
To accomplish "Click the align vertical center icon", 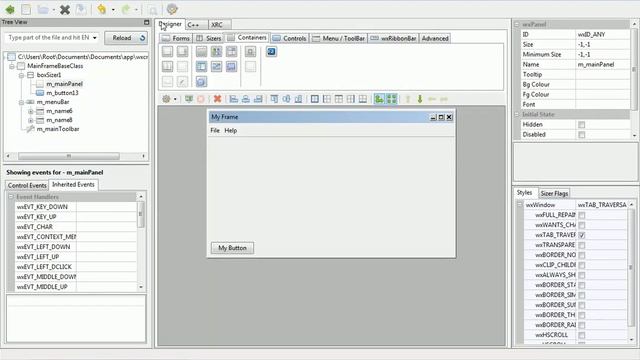I will tap(286, 99).
